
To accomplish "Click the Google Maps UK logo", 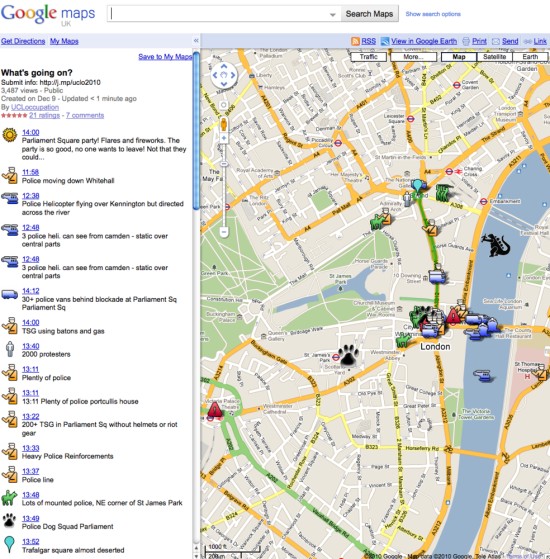I will [48, 15].
